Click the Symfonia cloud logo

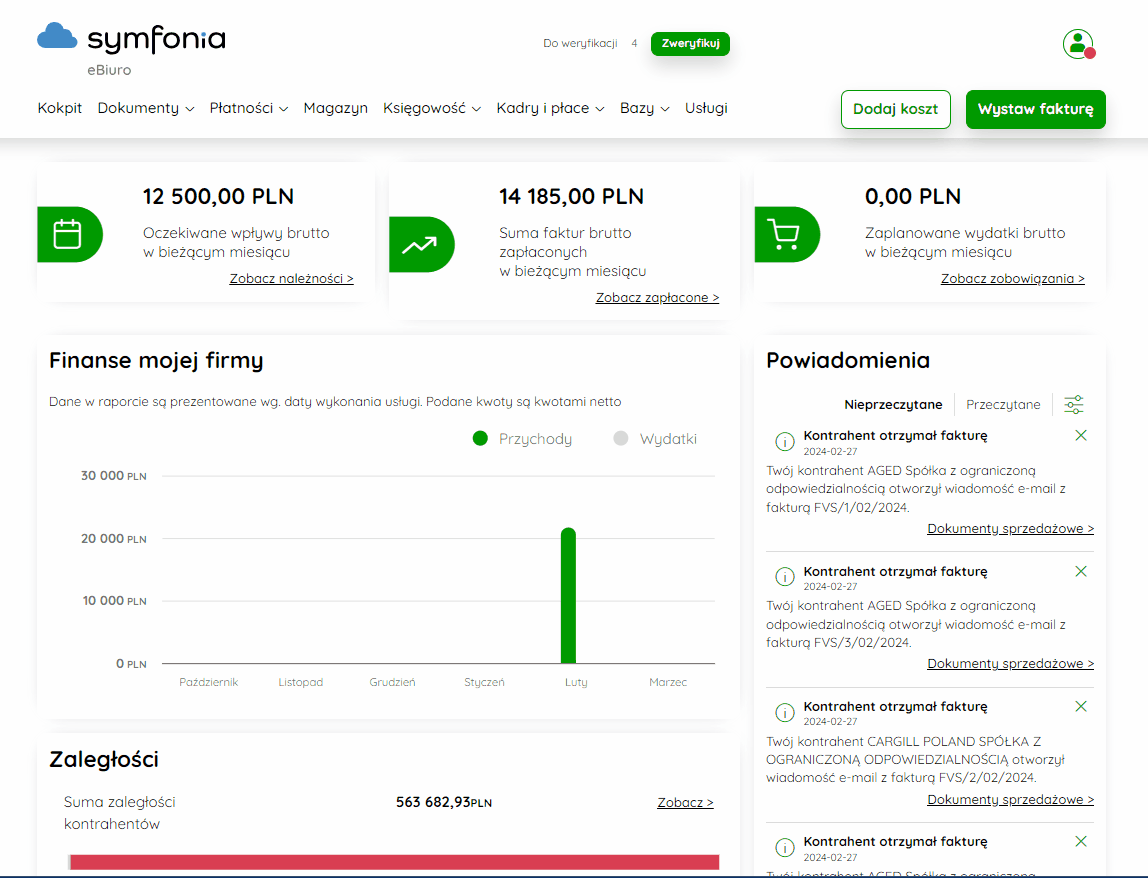click(57, 35)
